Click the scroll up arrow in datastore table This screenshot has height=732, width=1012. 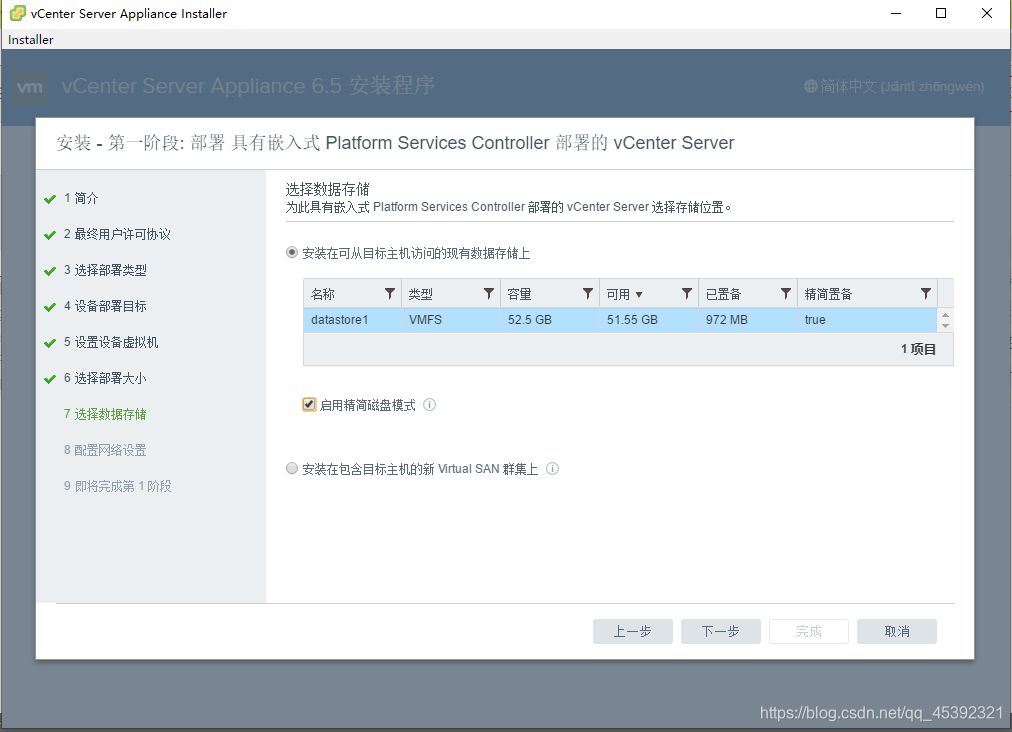pos(946,314)
